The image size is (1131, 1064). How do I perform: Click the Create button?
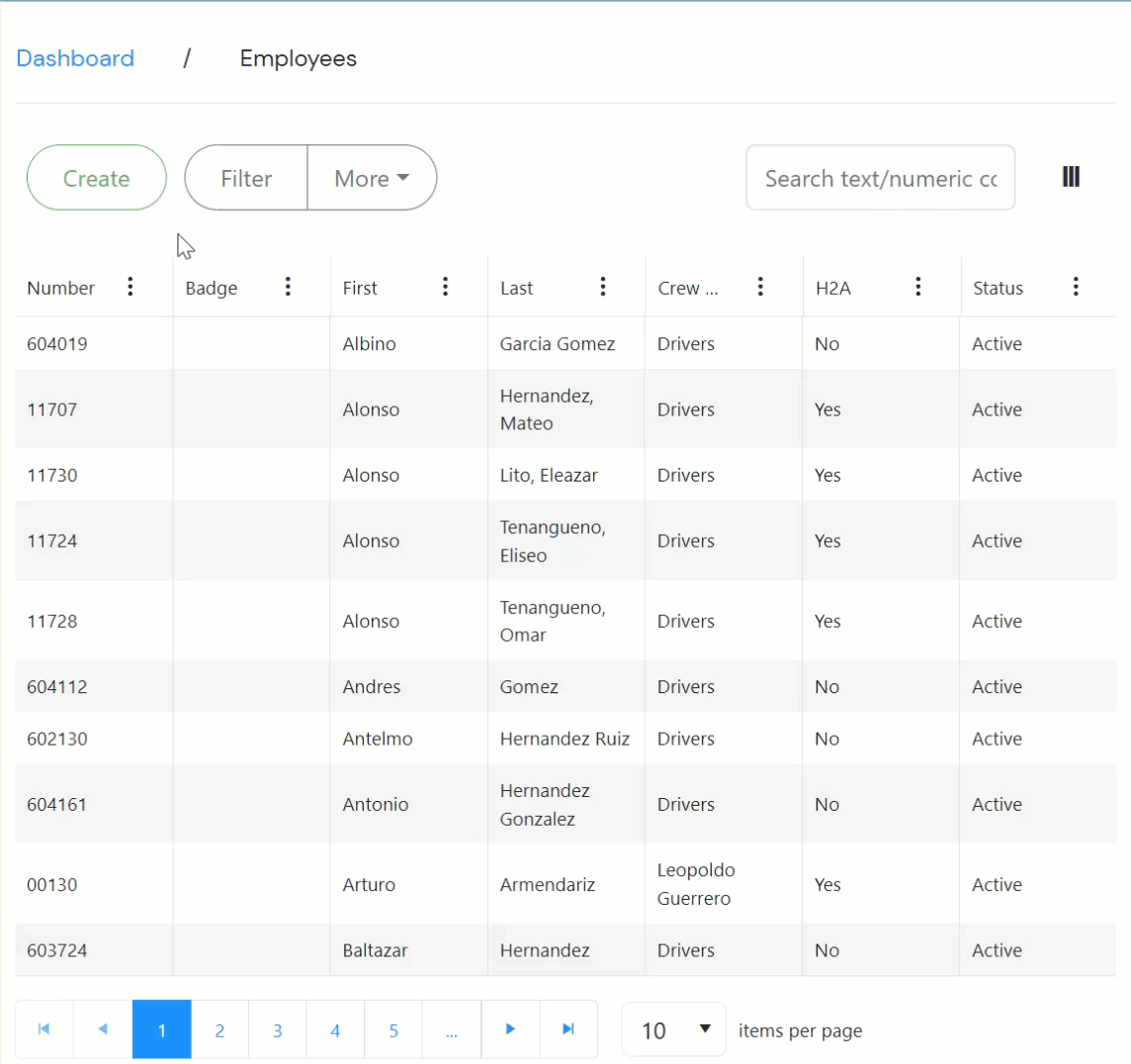(x=96, y=178)
